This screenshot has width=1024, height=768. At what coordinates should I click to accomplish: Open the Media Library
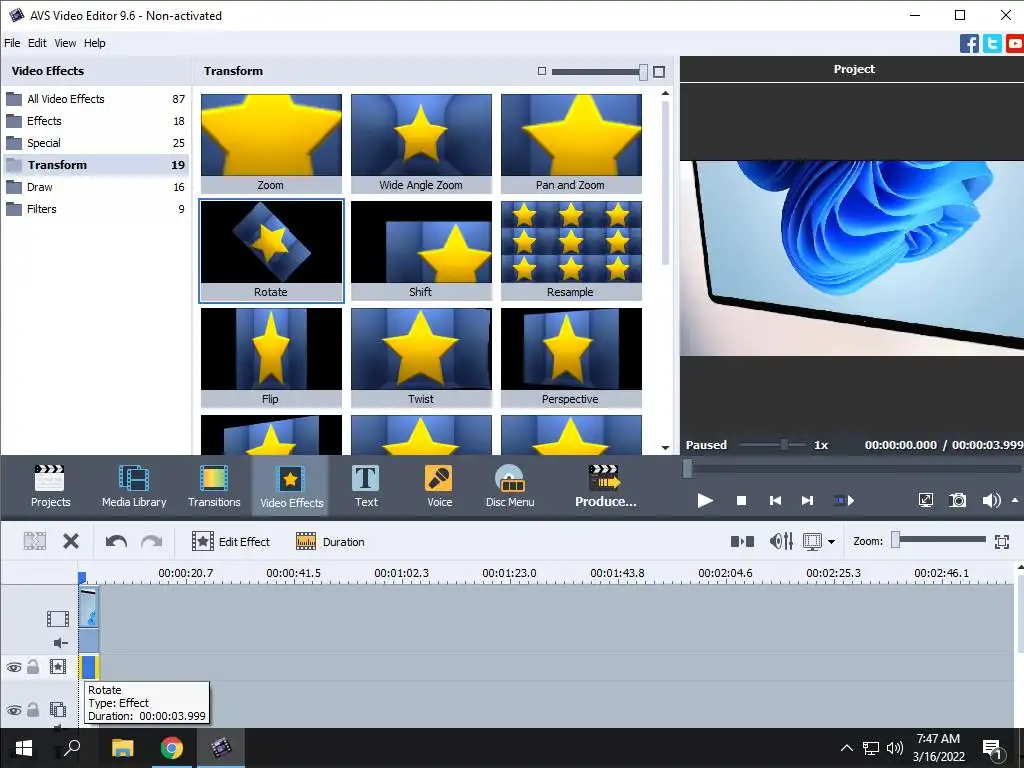tap(134, 486)
